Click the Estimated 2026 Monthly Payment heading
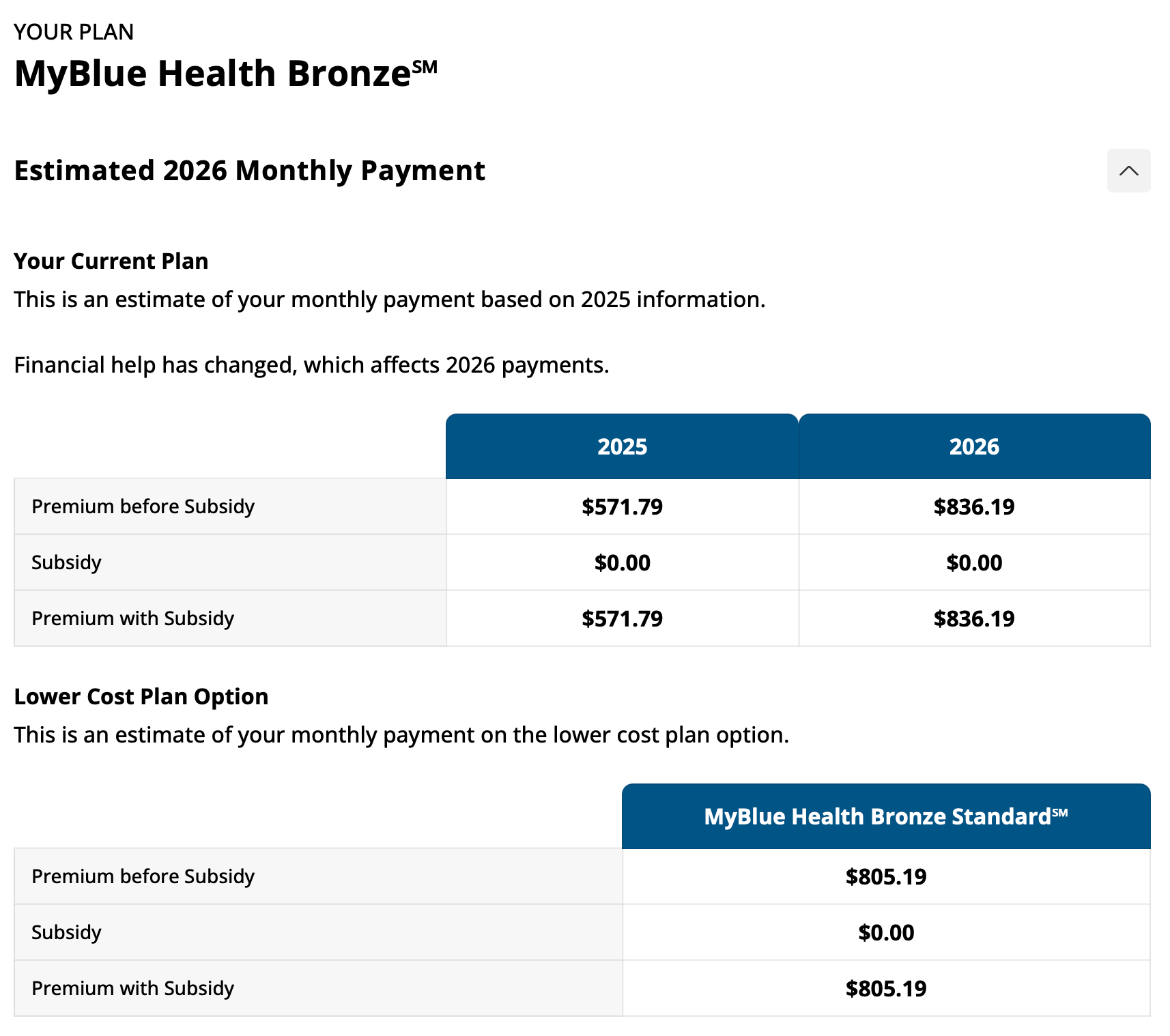The width and height of the screenshot is (1170, 1036). point(249,171)
